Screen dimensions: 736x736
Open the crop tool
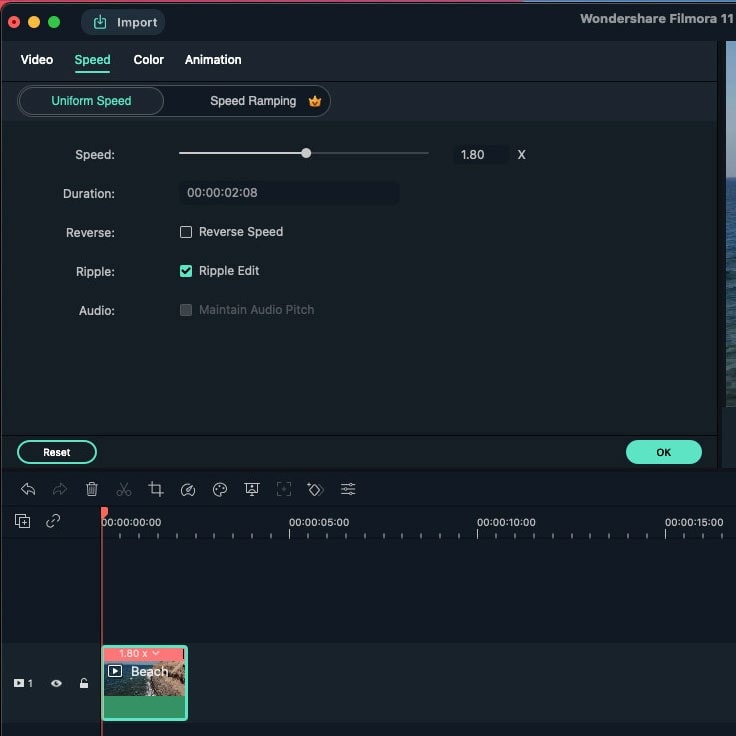coord(156,489)
